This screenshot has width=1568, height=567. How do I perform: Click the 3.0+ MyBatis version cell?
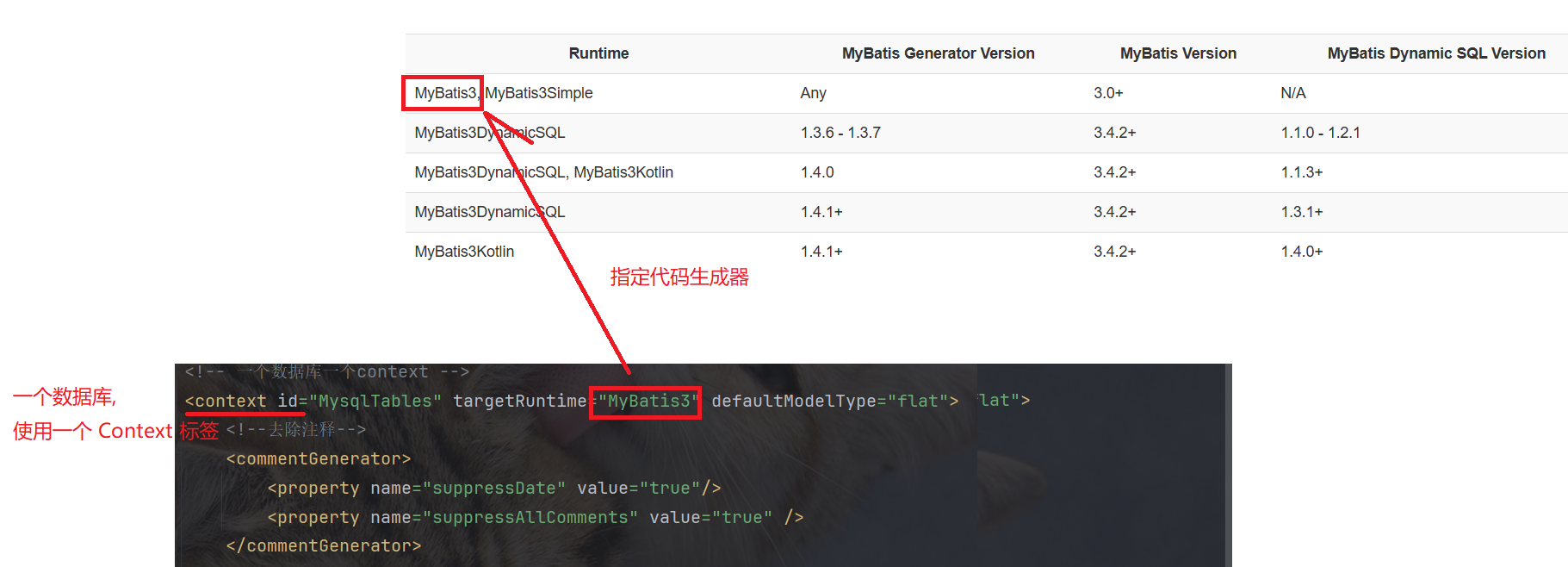pos(1108,93)
